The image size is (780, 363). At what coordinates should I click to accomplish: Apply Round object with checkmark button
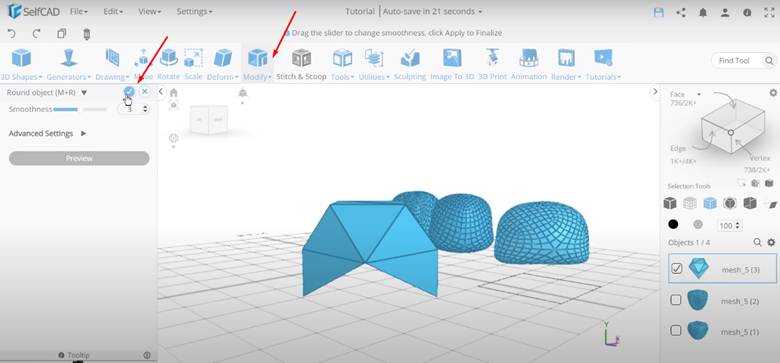[x=129, y=91]
